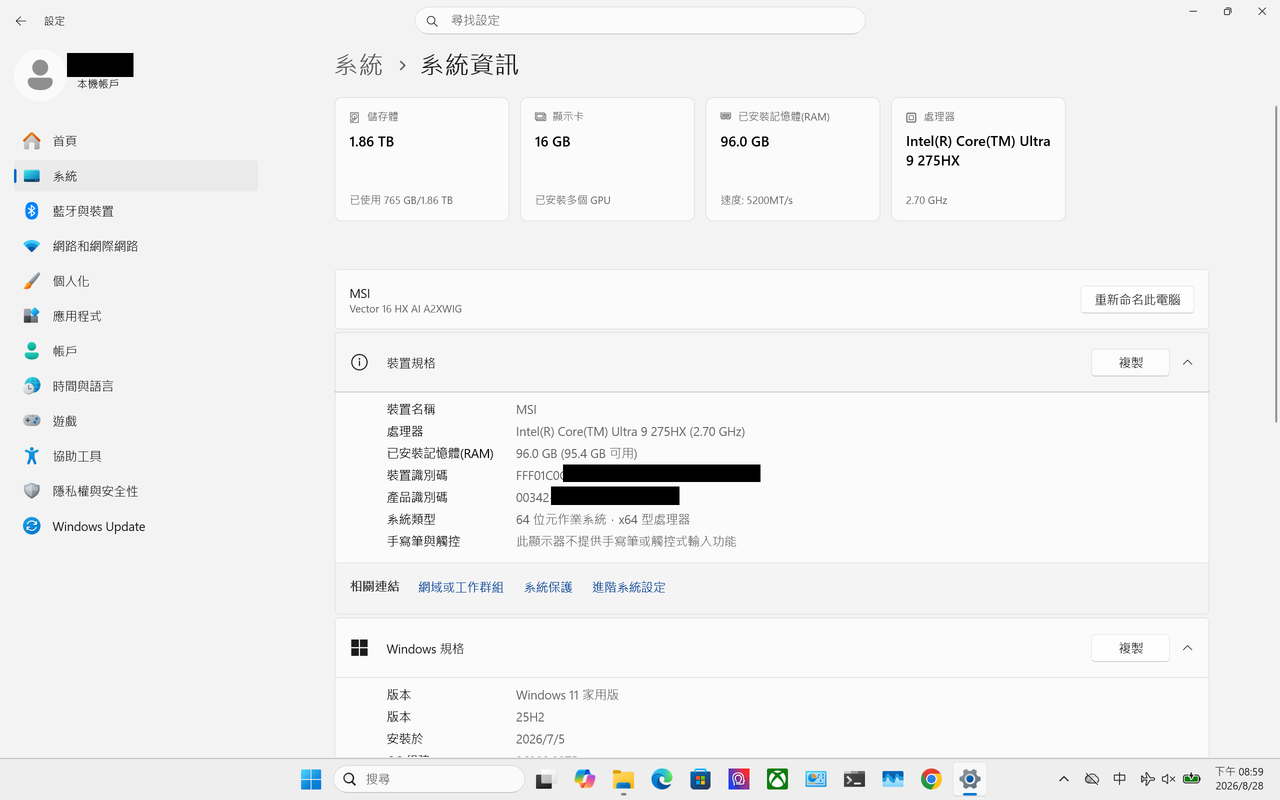Image resolution: width=1280 pixels, height=800 pixels.
Task: Click 重新命名此電腦 button
Action: click(x=1137, y=299)
